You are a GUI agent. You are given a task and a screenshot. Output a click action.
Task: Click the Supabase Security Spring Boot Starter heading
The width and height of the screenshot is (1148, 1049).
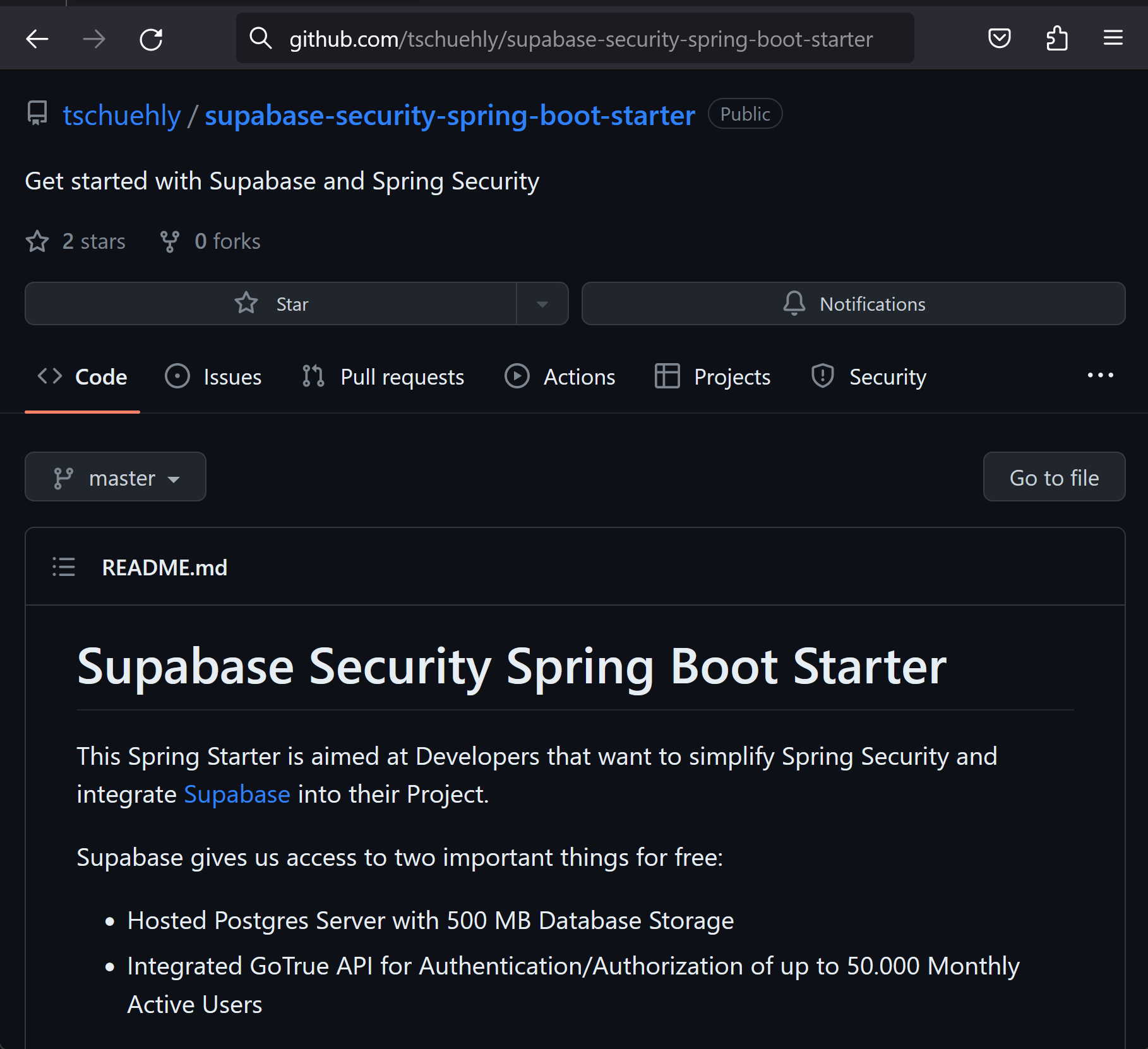tap(511, 666)
